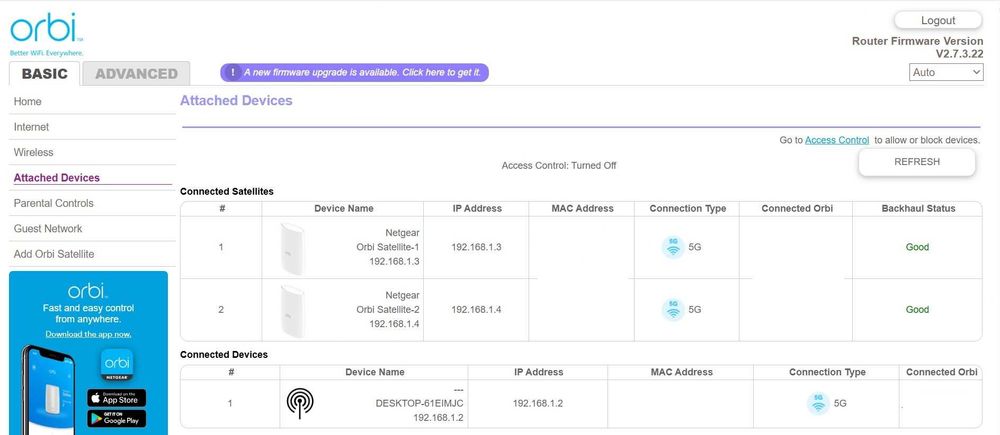Image resolution: width=1000 pixels, height=435 pixels.
Task: Open the Wireless settings page
Action: 92,152
